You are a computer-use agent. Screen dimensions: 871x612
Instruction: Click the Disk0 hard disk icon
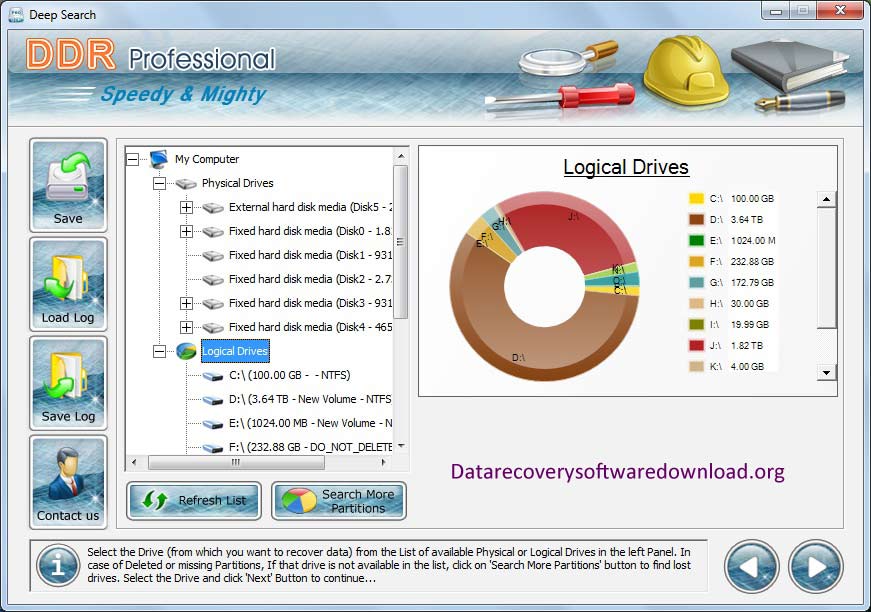213,232
